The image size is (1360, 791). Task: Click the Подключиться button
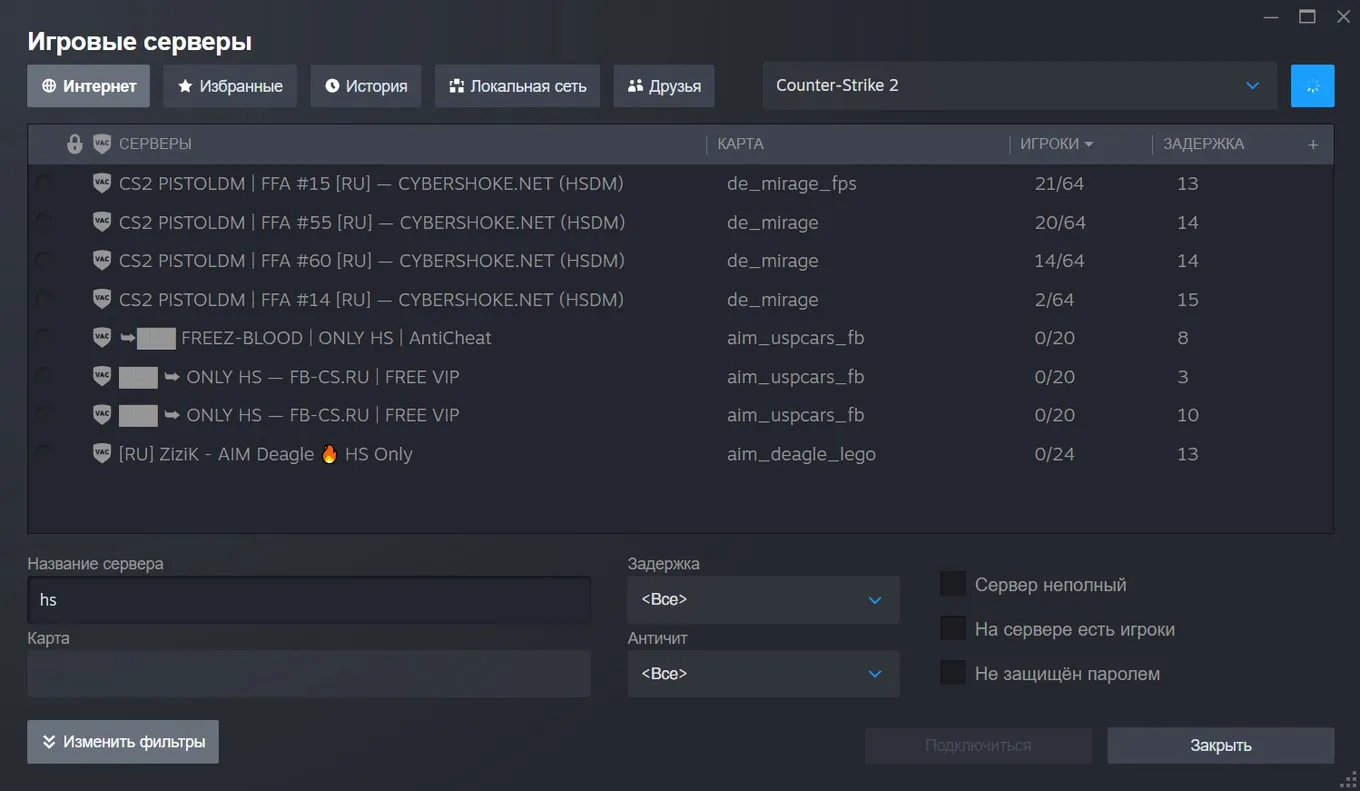[x=978, y=745]
